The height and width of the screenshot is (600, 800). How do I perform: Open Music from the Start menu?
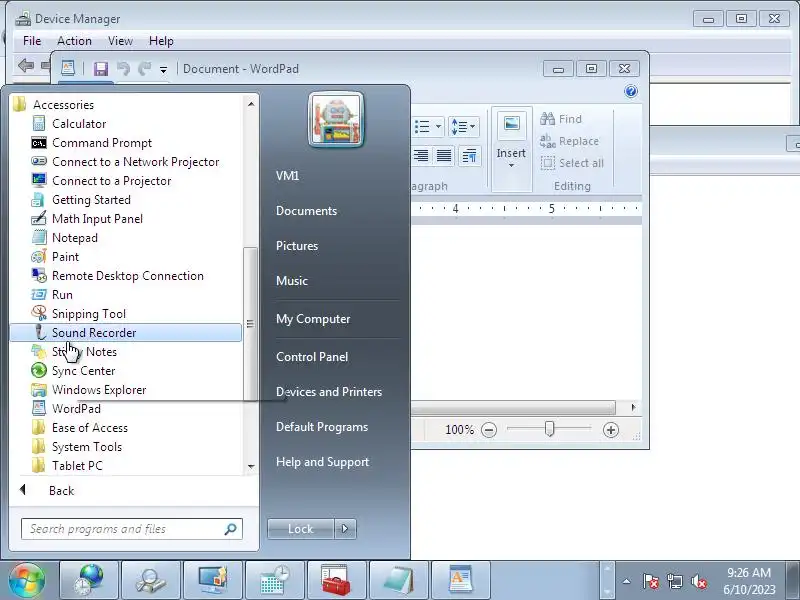coord(292,281)
